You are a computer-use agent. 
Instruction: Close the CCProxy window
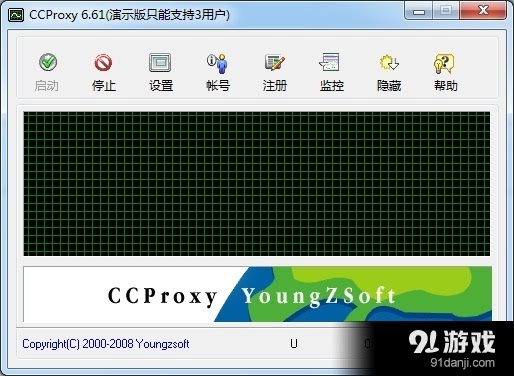click(x=483, y=11)
